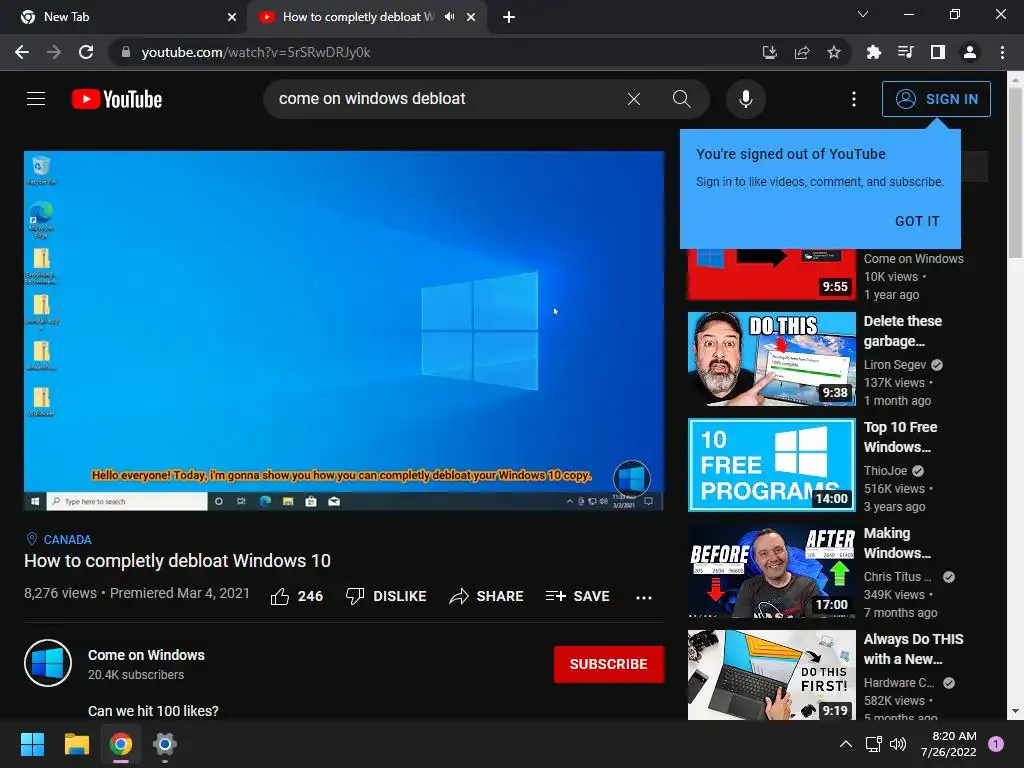Screen dimensions: 1024x768
Task: Click the URL address bar
Action: (431, 52)
